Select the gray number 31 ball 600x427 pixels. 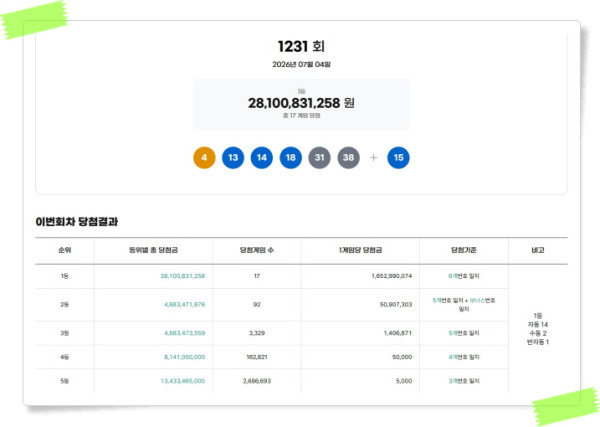pos(320,158)
